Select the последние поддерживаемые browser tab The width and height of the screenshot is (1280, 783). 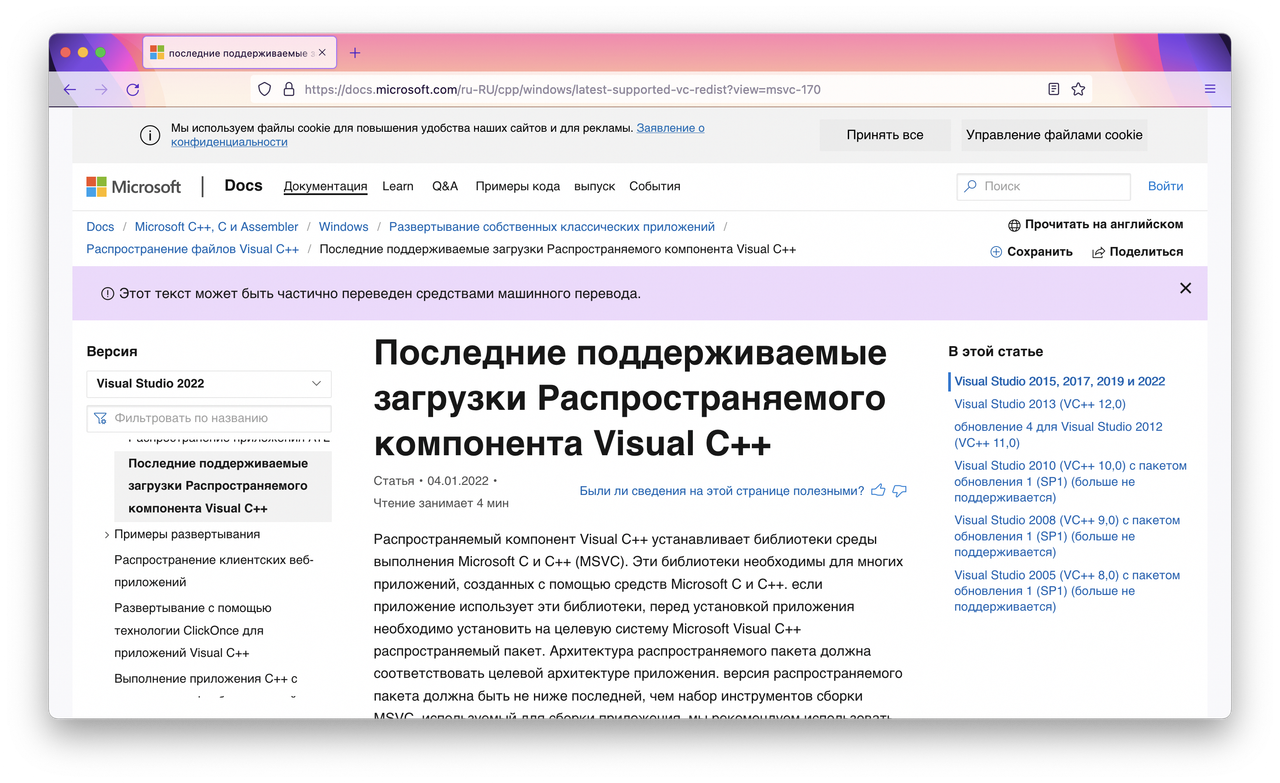240,52
